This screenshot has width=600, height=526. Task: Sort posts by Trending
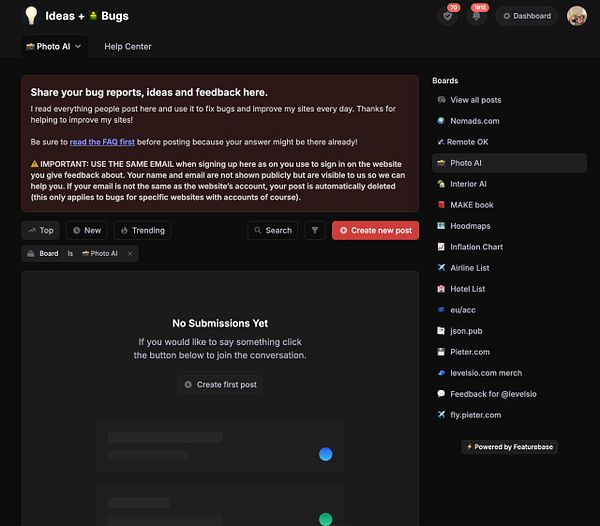pyautogui.click(x=143, y=230)
